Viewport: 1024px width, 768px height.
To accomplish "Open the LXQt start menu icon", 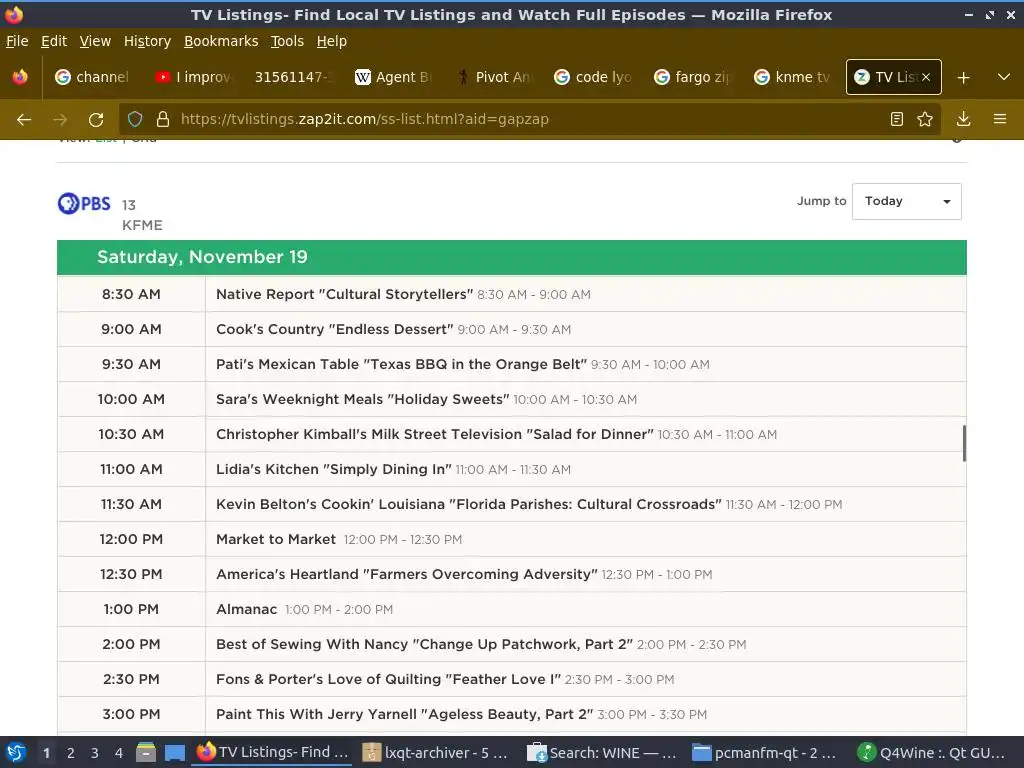I will click(x=16, y=752).
